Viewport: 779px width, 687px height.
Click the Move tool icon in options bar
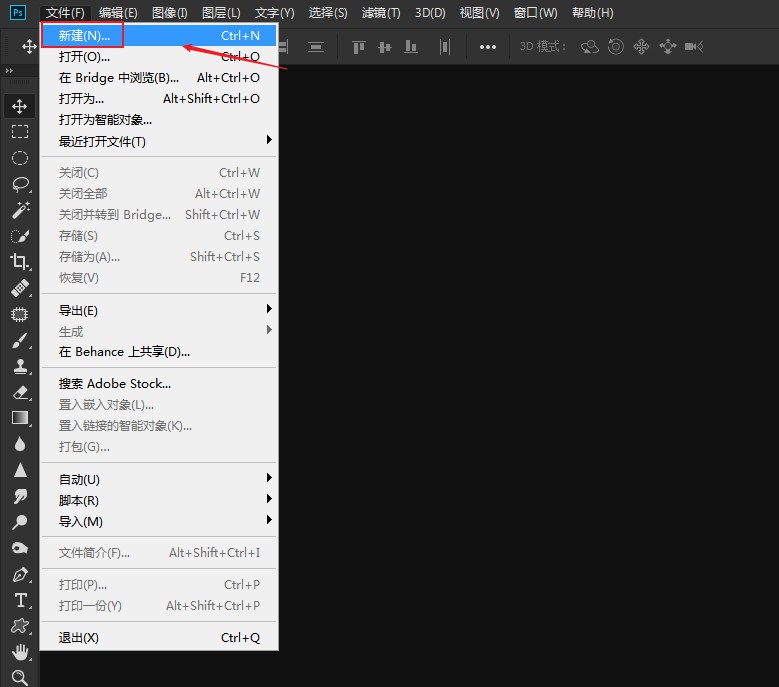(x=29, y=47)
